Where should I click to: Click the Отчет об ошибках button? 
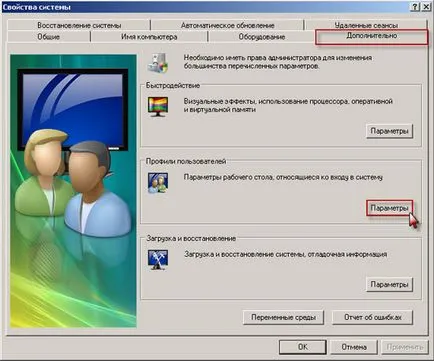(x=373, y=317)
